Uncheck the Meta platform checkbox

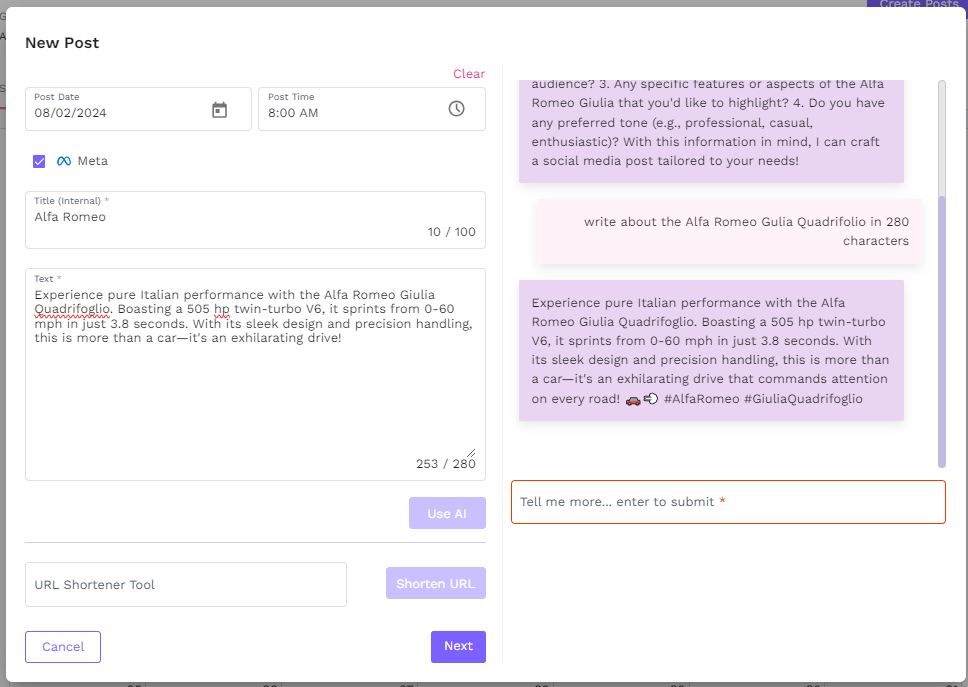pyautogui.click(x=39, y=161)
